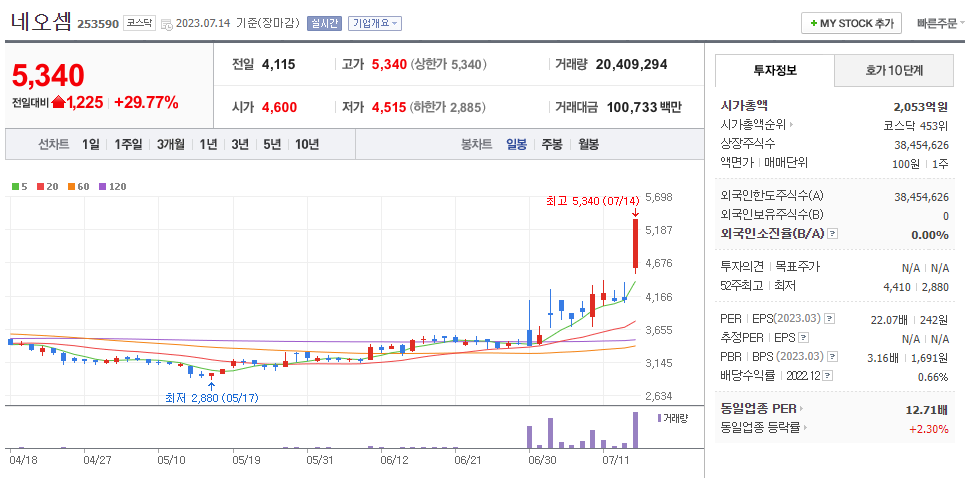Select the 3개월 line chart period
Viewport: 971px width, 478px height.
point(171,144)
